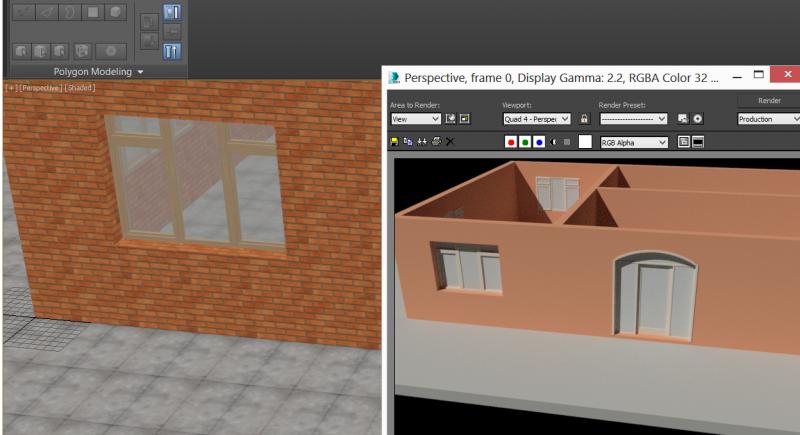Image resolution: width=800 pixels, height=435 pixels.
Task: Select Element sub-object mode in ribbon
Action: (115, 12)
